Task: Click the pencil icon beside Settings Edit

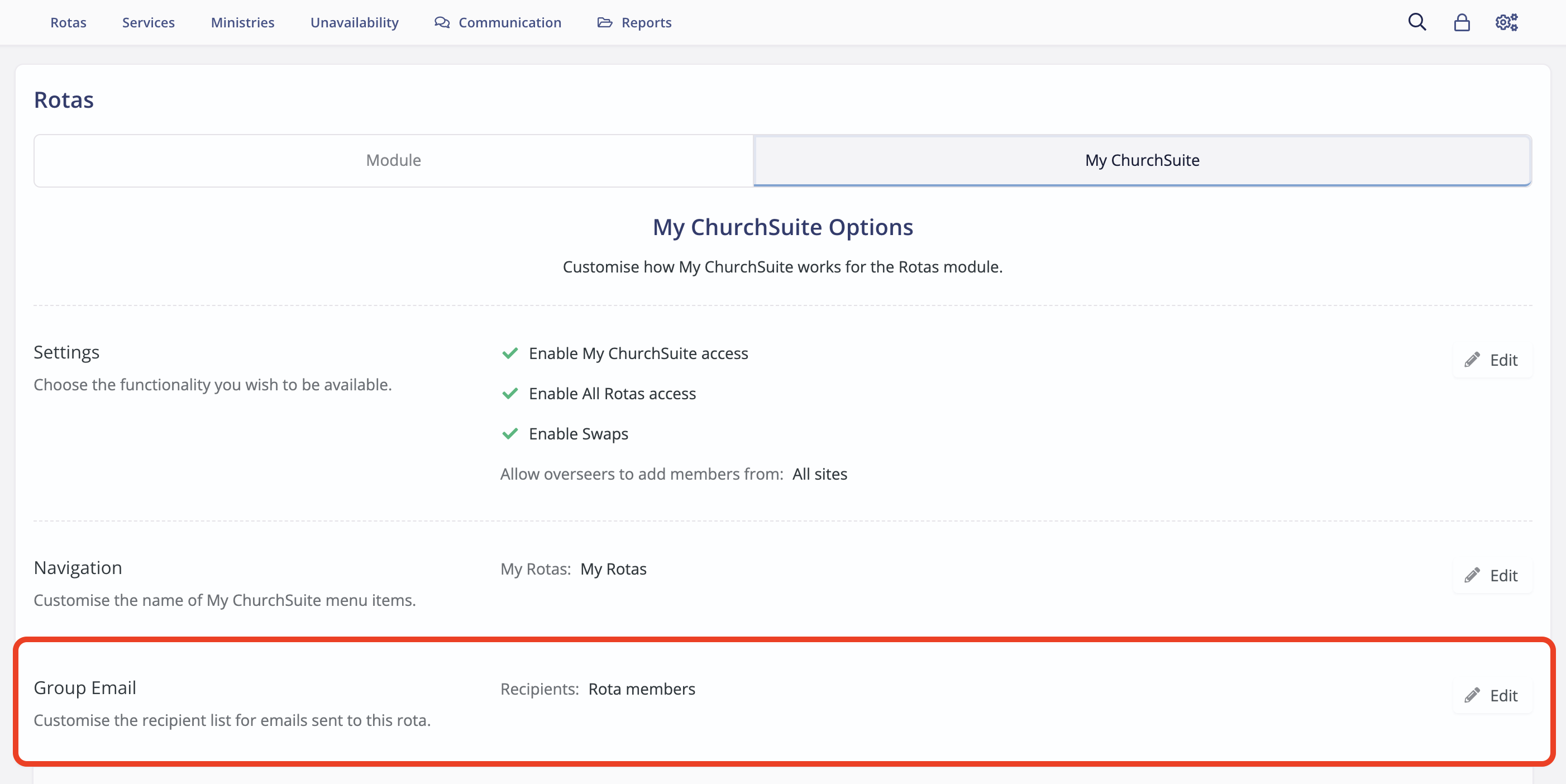Action: coord(1472,359)
